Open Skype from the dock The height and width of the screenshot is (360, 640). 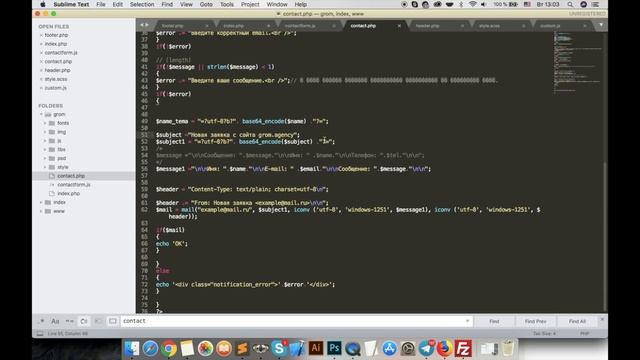point(279,349)
